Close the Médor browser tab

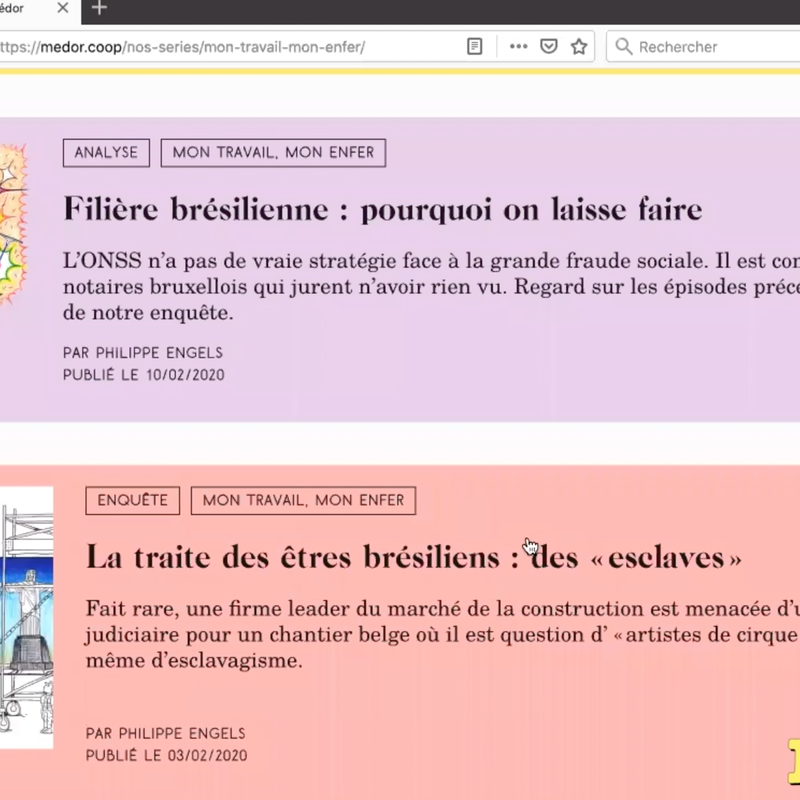63,9
